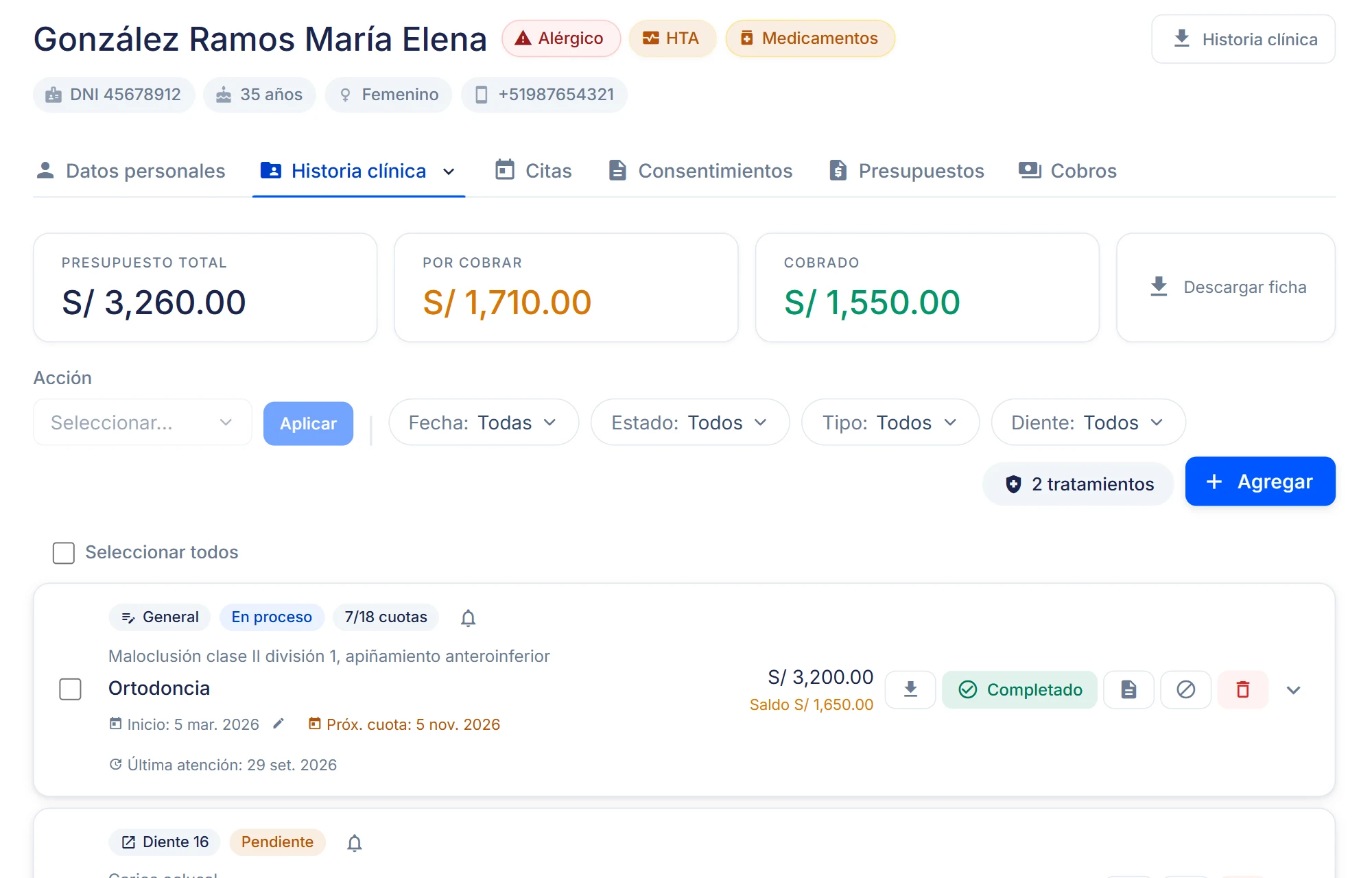Toggle the Completado status on Ortodoncia

[x=1019, y=689]
